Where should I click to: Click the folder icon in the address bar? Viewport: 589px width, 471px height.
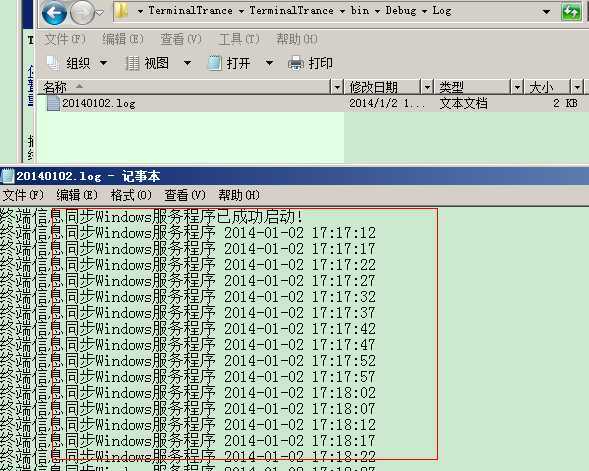tap(121, 11)
